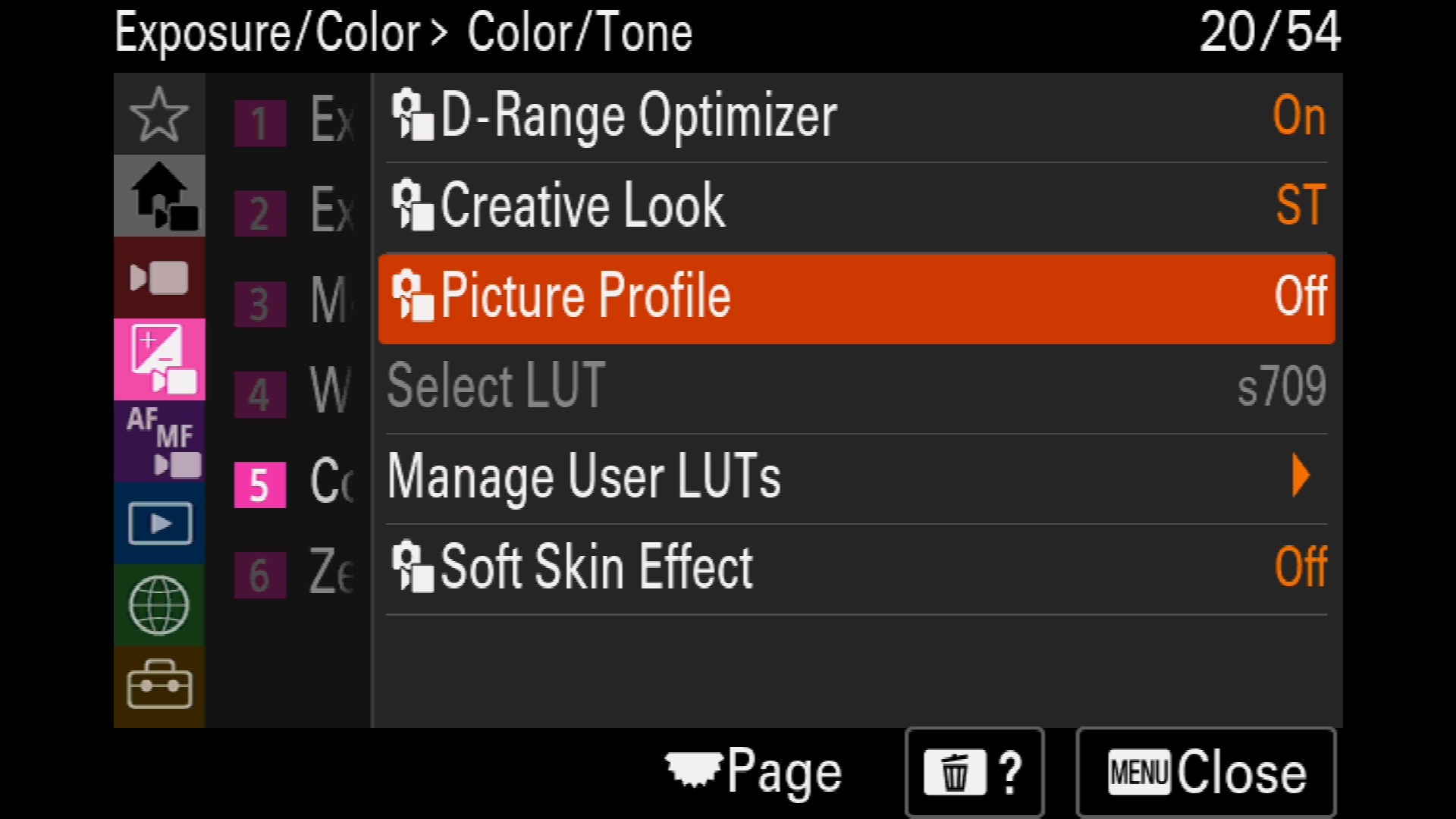Select the pink Exposure/Color tab icon
Viewport: 1456px width, 819px height.
159,359
